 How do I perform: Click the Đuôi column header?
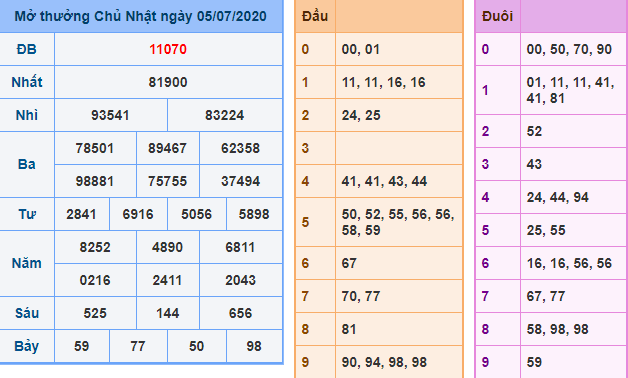tap(497, 16)
